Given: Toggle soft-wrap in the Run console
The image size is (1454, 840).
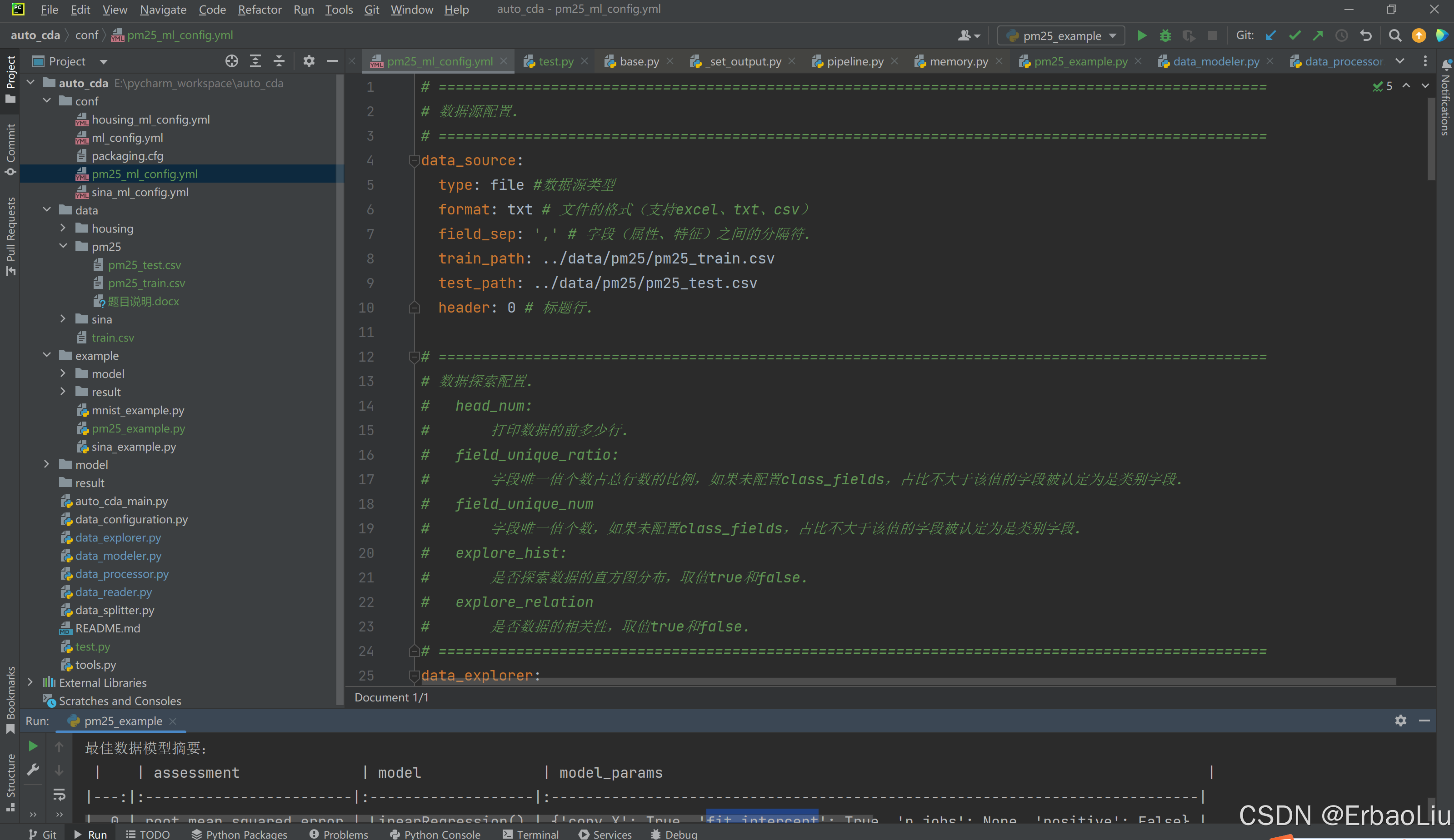Looking at the screenshot, I should [x=59, y=795].
